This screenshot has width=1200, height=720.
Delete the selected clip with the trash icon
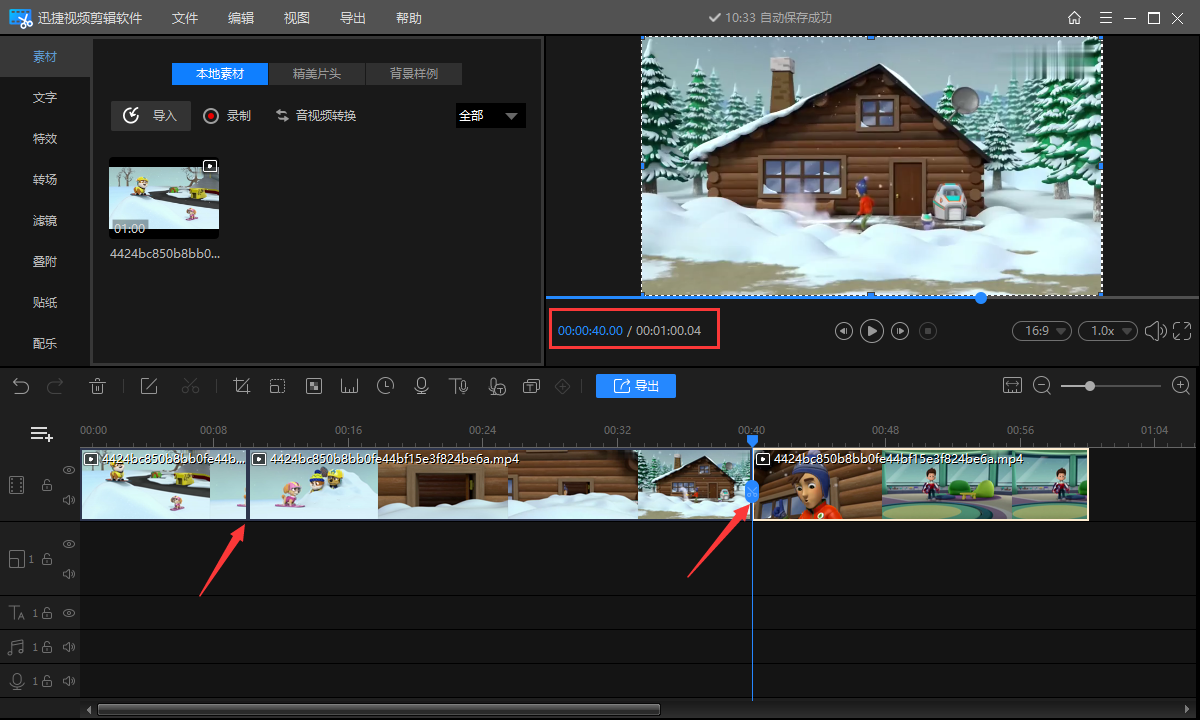[x=98, y=386]
